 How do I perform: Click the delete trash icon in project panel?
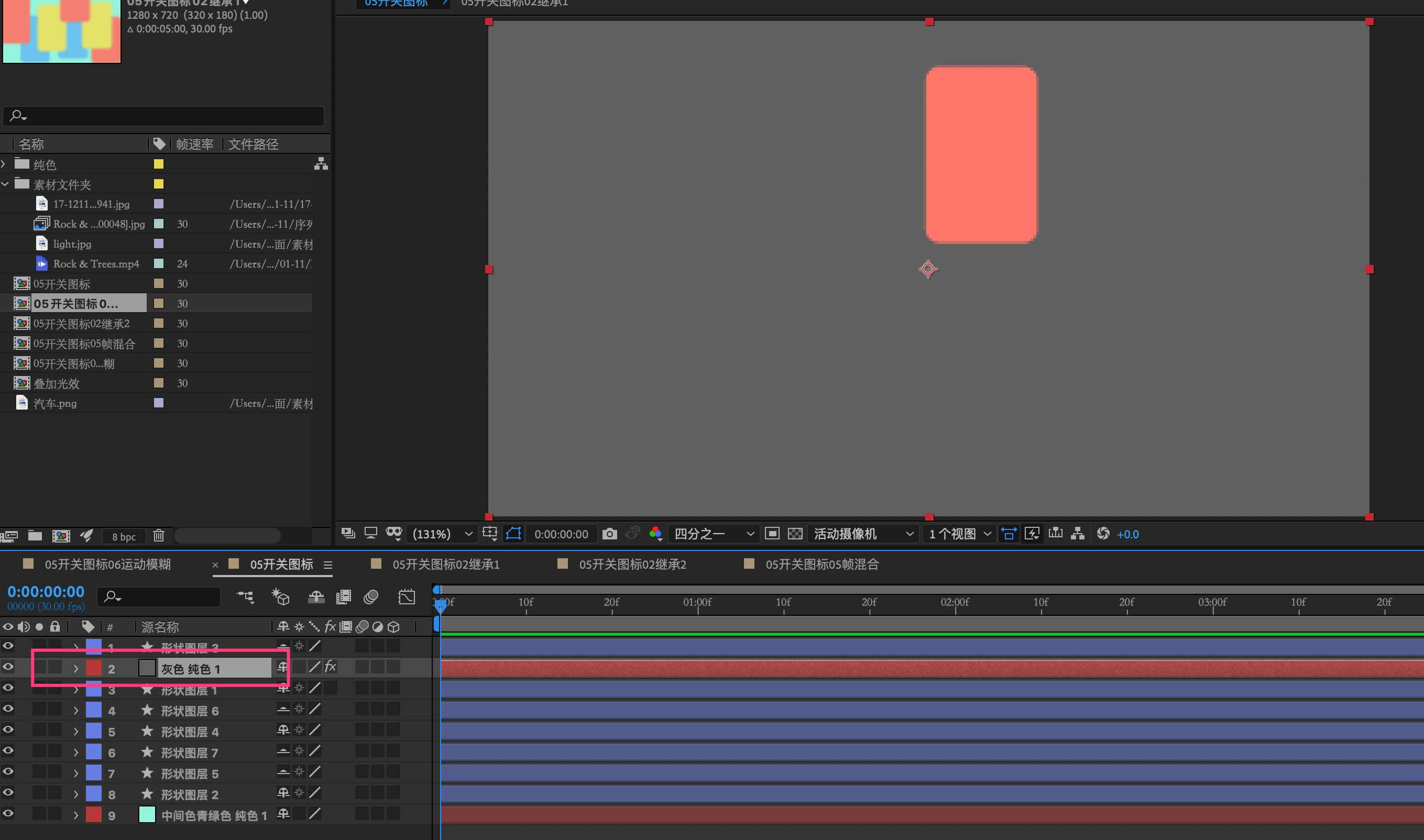159,535
